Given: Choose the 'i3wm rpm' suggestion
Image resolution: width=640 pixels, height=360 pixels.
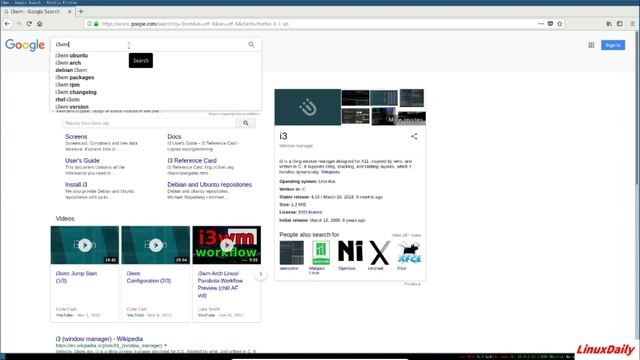Looking at the screenshot, I should click(68, 85).
